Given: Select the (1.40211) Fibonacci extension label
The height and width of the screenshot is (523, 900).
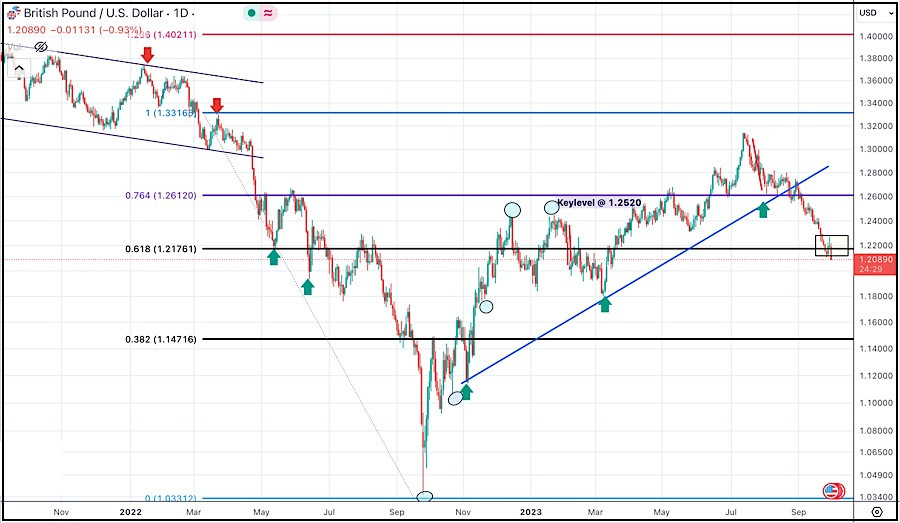Looking at the screenshot, I should point(162,34).
